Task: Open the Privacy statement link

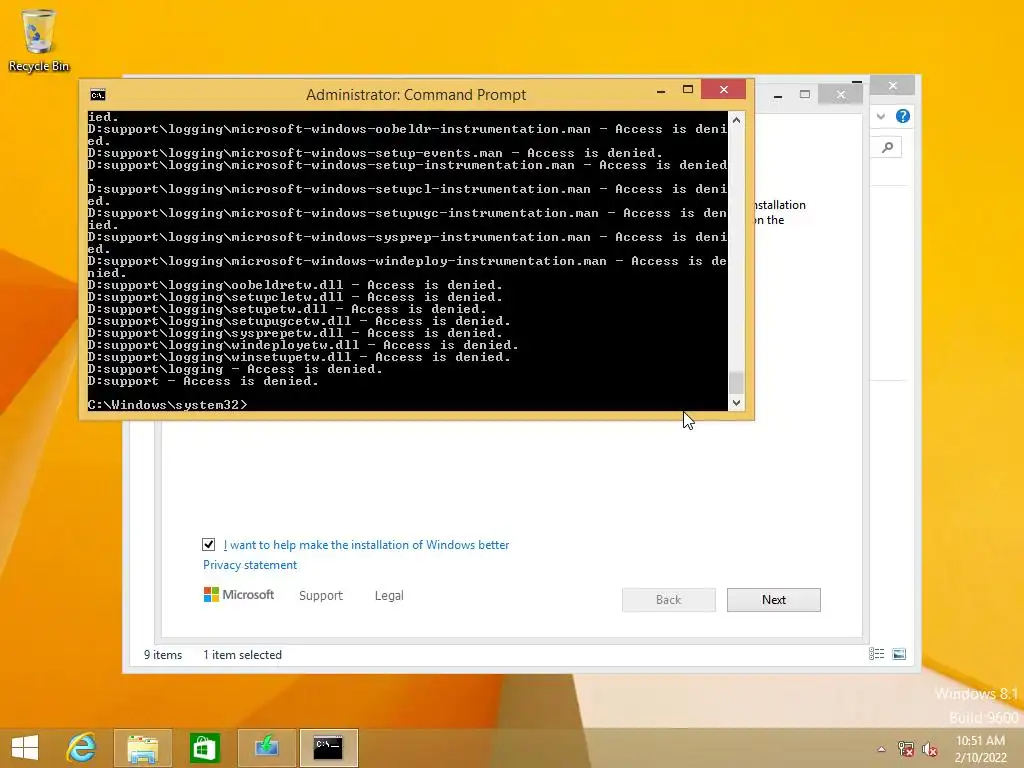Action: [249, 565]
